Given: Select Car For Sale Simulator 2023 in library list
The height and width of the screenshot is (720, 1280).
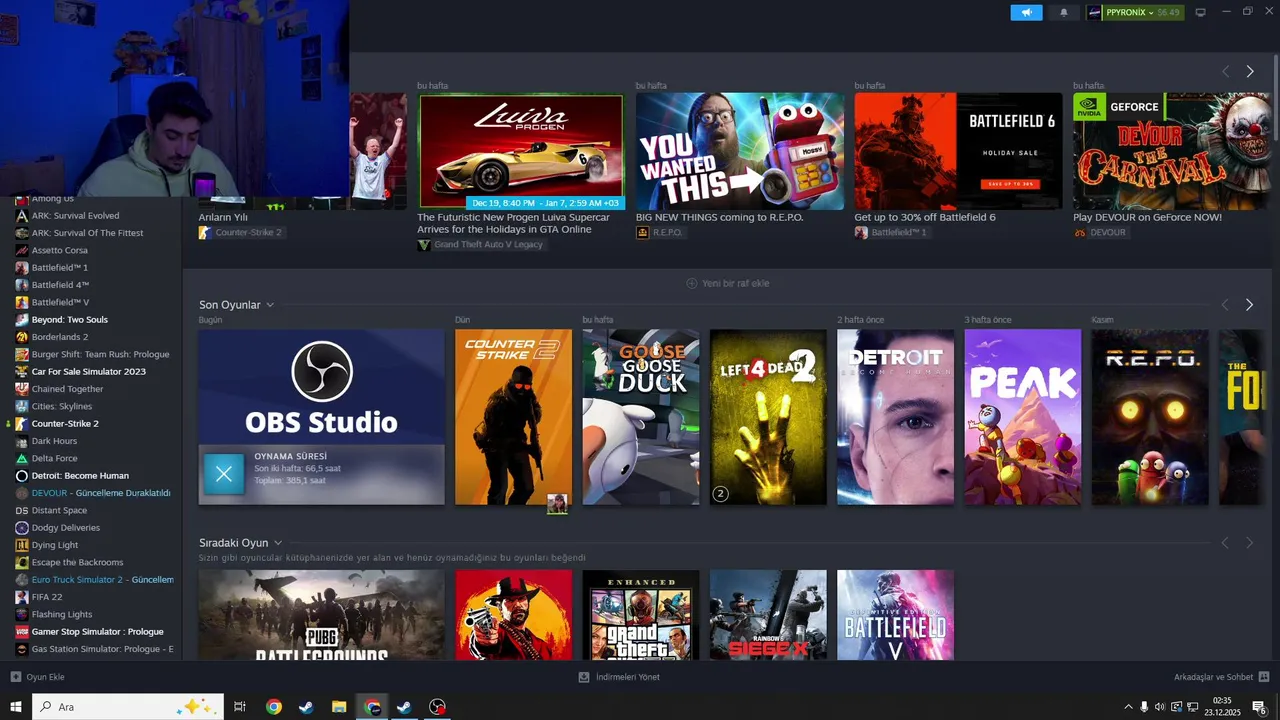Looking at the screenshot, I should (x=89, y=372).
